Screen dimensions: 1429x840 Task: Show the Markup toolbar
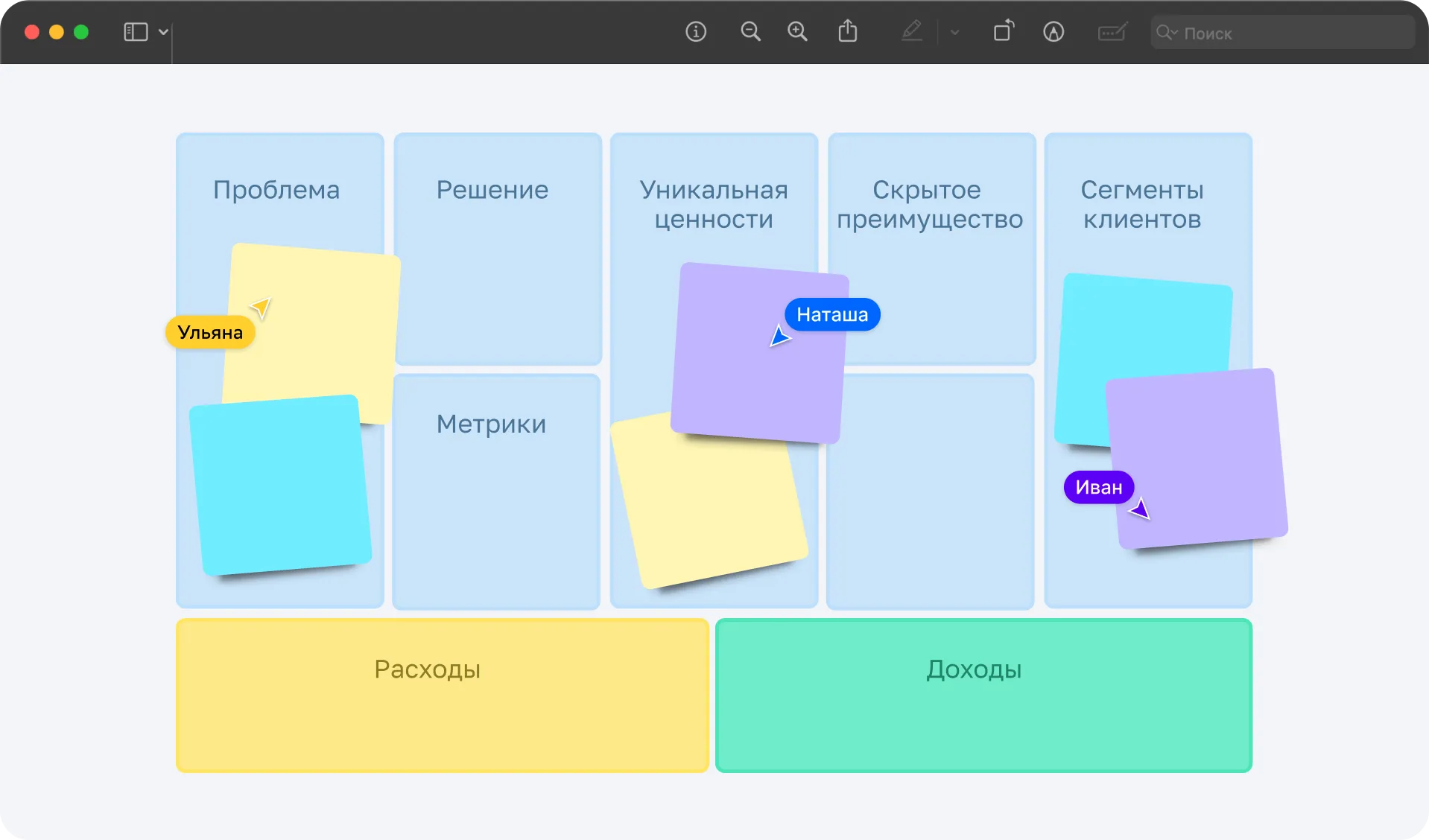1053,32
